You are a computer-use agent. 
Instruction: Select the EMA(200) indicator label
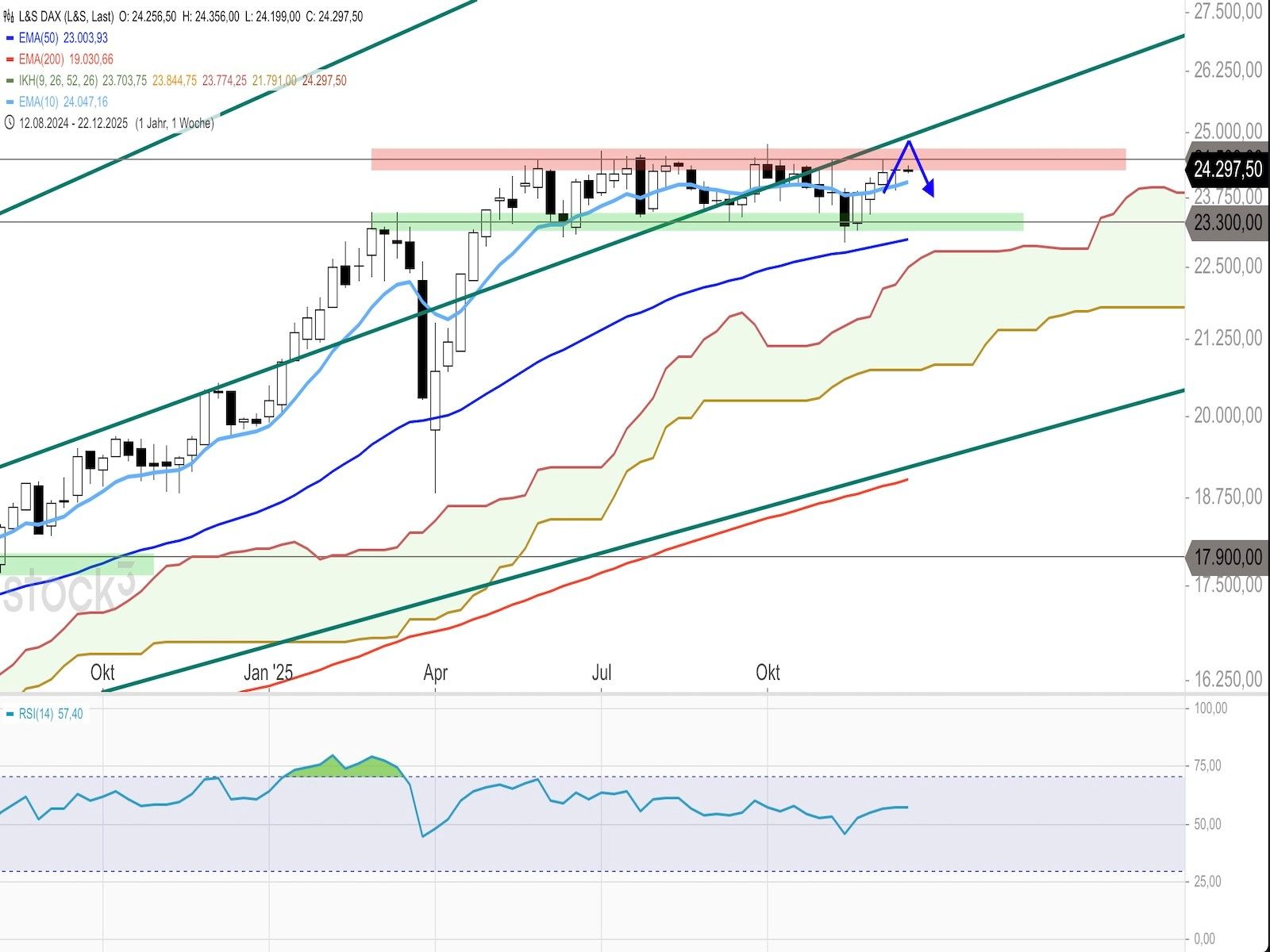(x=42, y=59)
